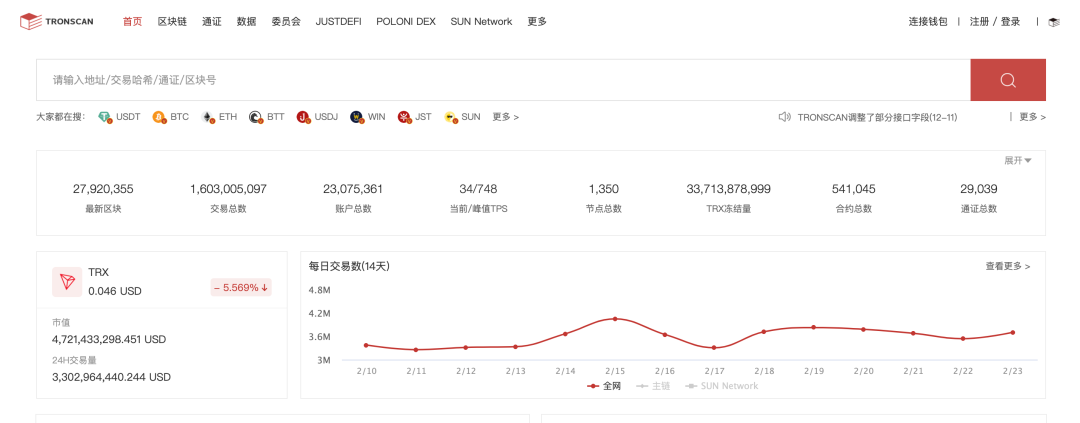Click tokens total 29,039

[979, 189]
